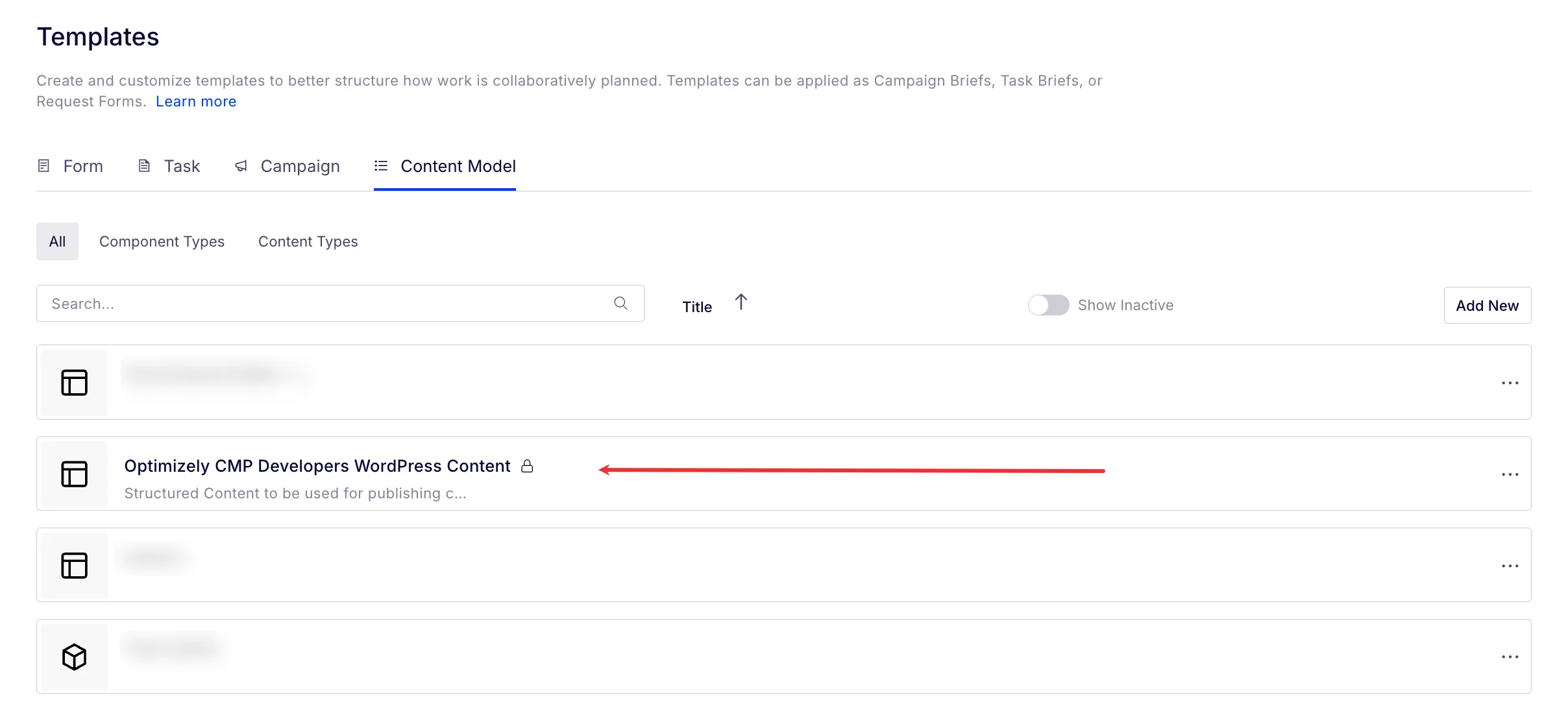Open options menu for the cube-icon component row
Image resolution: width=1568 pixels, height=706 pixels.
click(1510, 657)
